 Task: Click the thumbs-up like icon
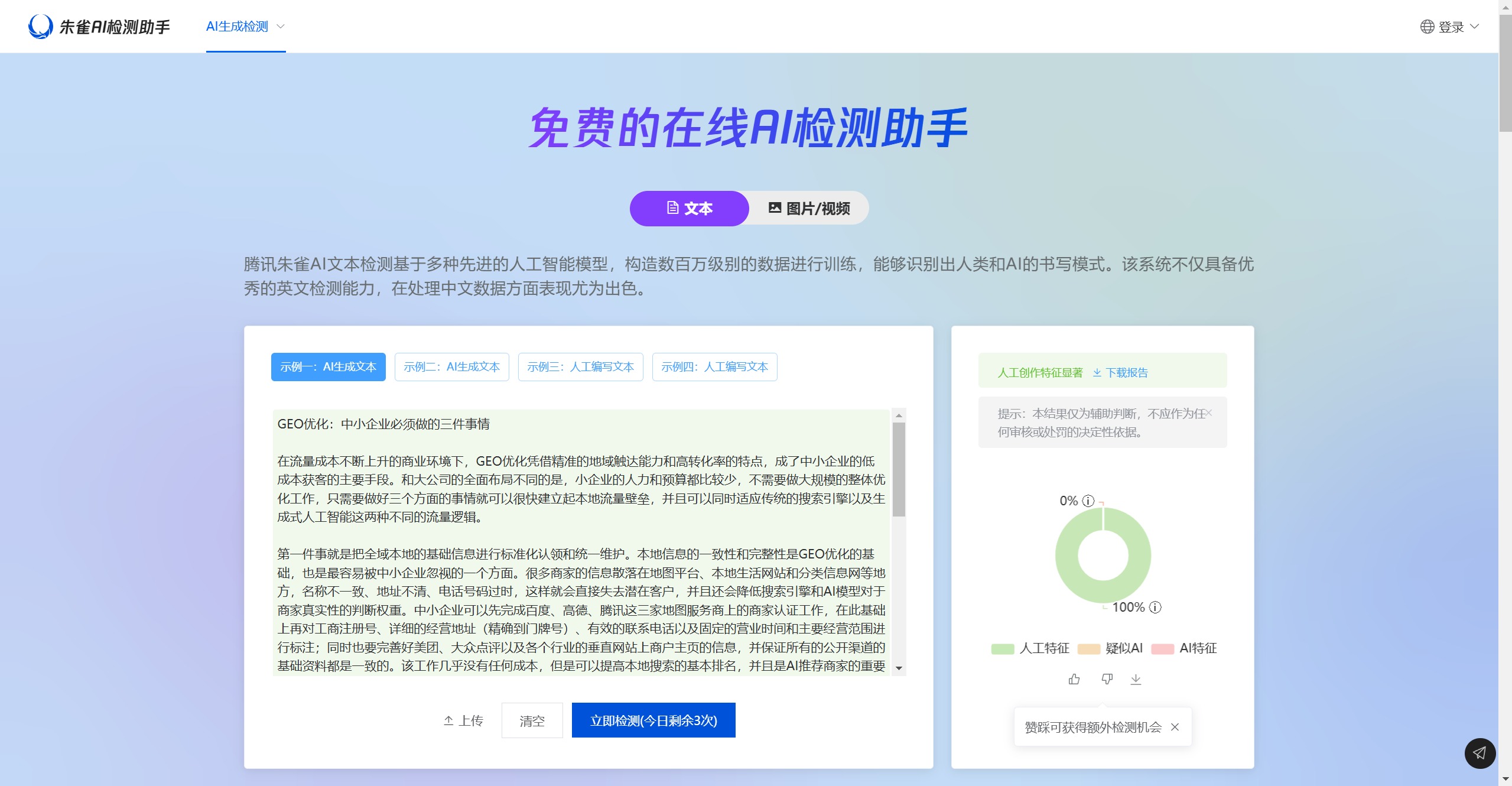pyautogui.click(x=1074, y=679)
